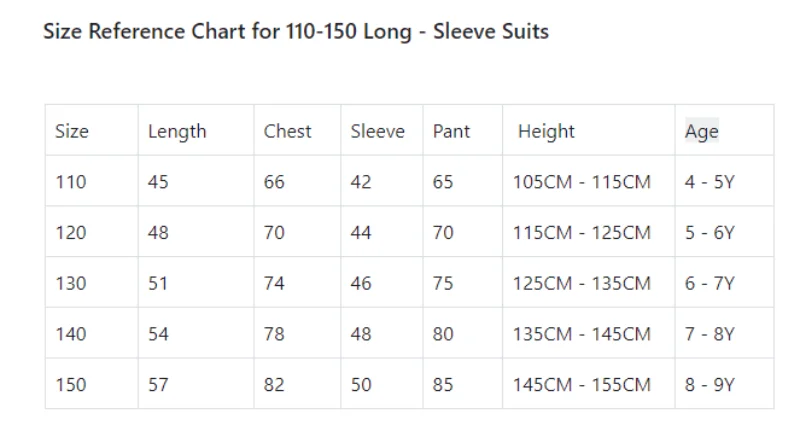
Task: Select the 4 - 5Y age cell
Action: [x=710, y=182]
